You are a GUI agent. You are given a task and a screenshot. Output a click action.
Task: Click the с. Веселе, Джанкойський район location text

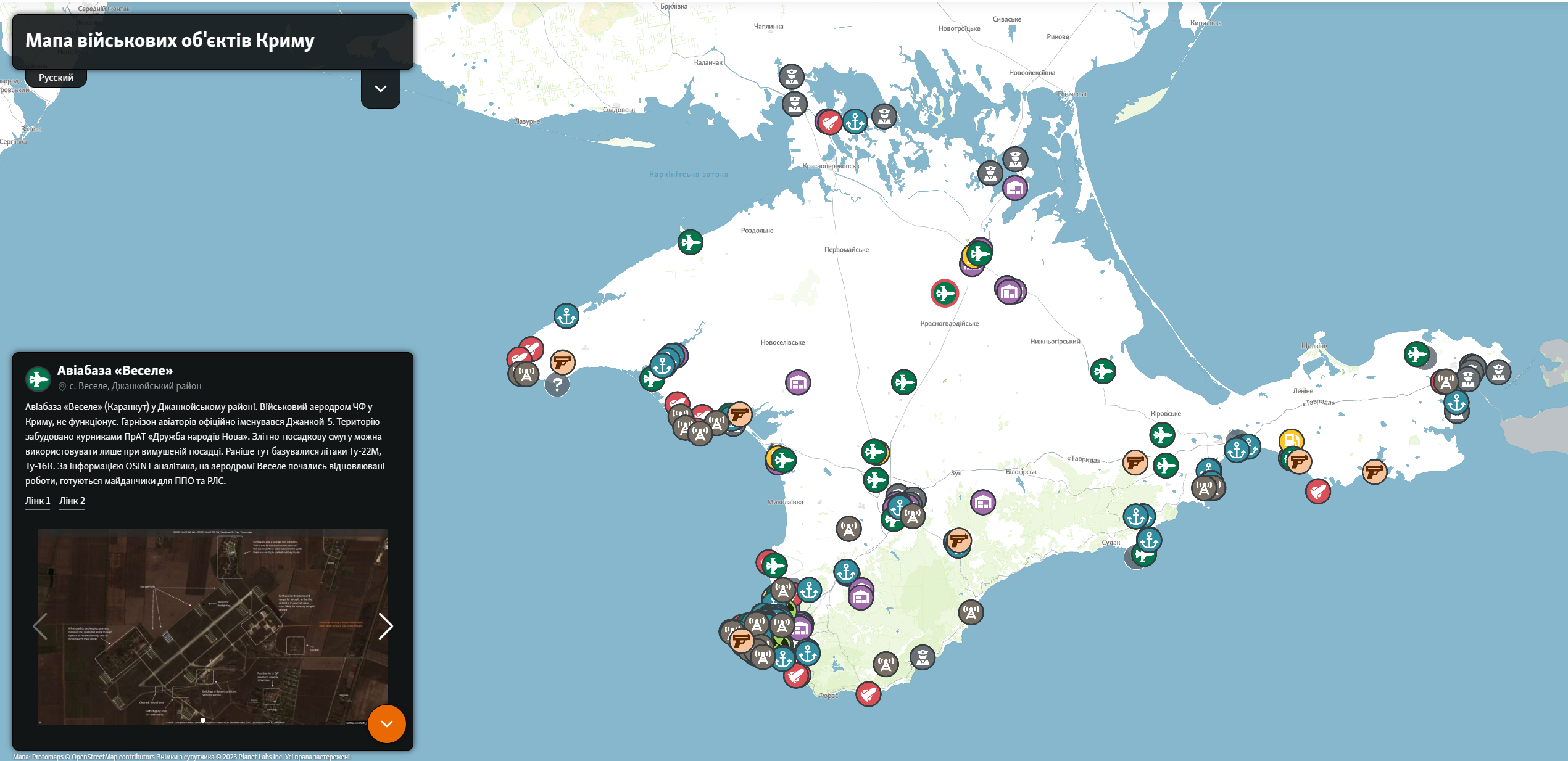[135, 386]
